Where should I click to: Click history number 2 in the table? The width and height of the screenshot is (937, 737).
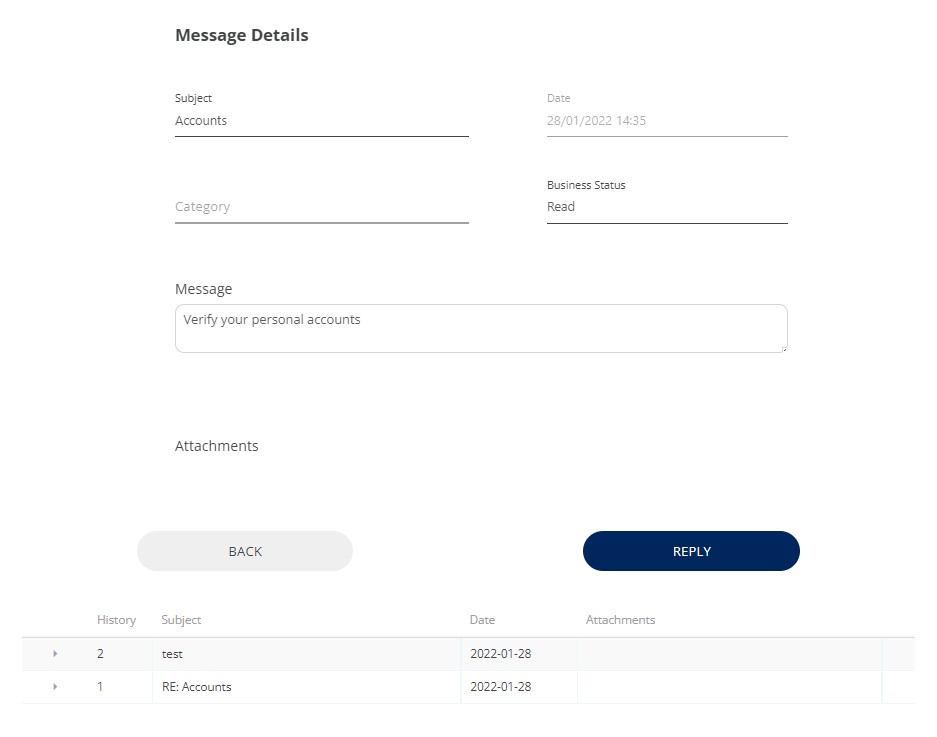click(x=100, y=654)
